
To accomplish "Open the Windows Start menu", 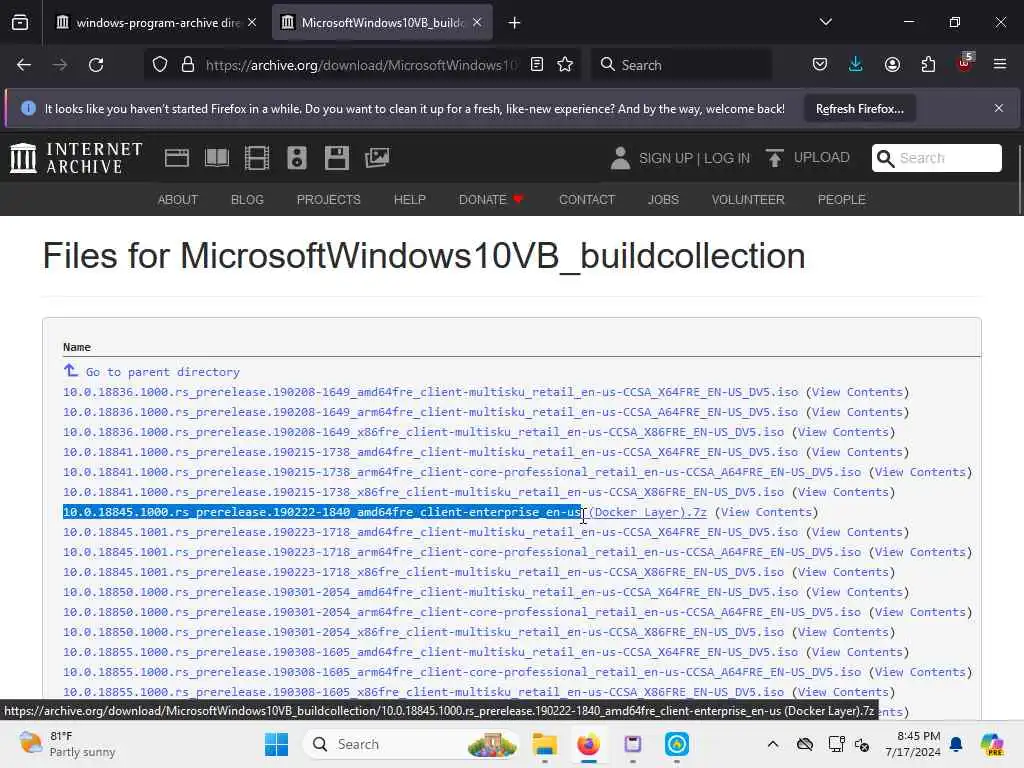I will click(x=276, y=744).
